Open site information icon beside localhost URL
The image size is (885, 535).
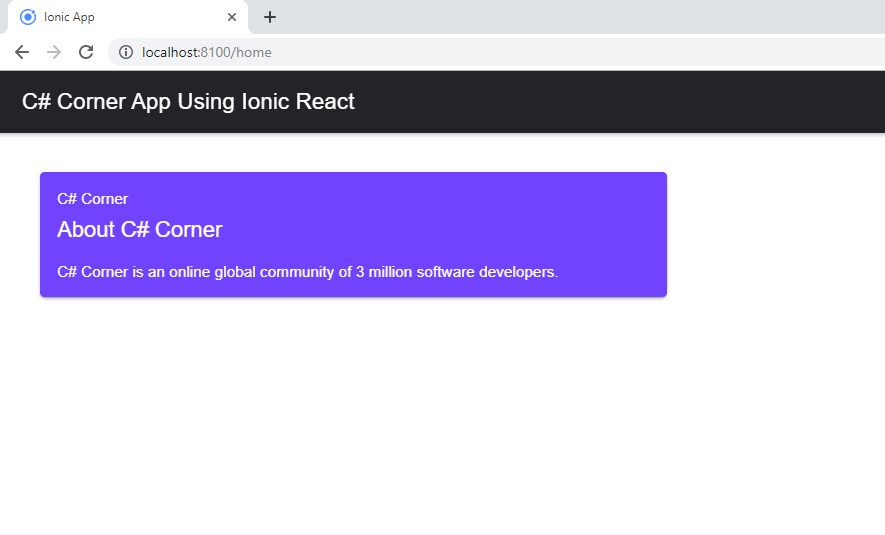[x=126, y=52]
